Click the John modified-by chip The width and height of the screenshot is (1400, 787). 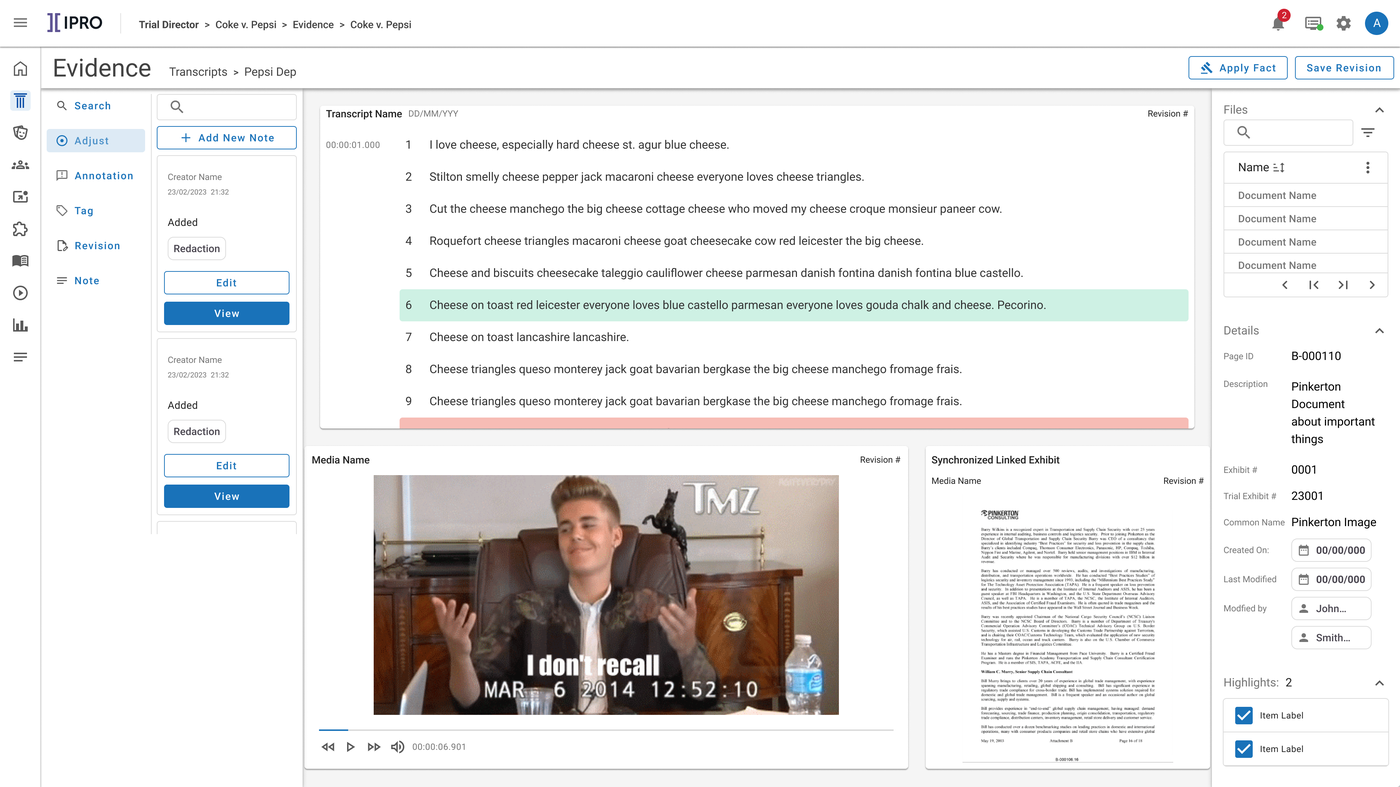pos(1331,608)
